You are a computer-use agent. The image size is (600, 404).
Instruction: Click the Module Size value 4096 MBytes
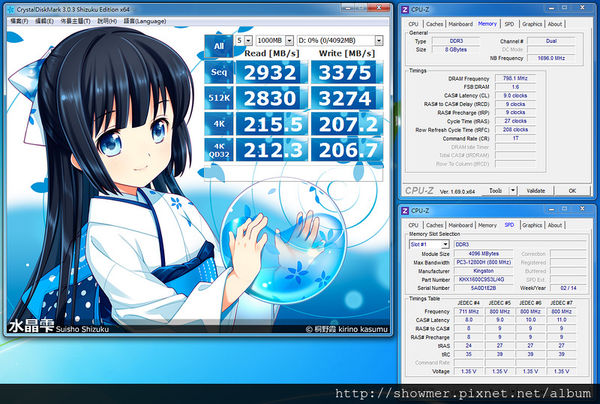(x=483, y=254)
